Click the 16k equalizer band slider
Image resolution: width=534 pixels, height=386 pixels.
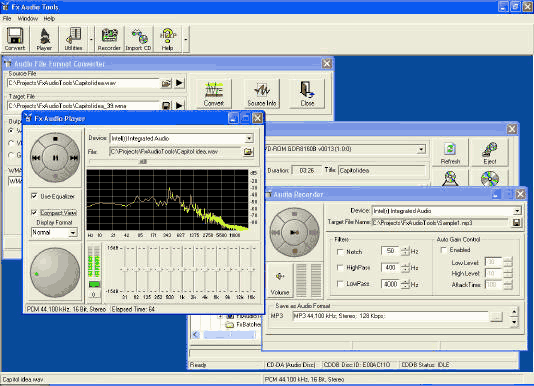[251, 269]
